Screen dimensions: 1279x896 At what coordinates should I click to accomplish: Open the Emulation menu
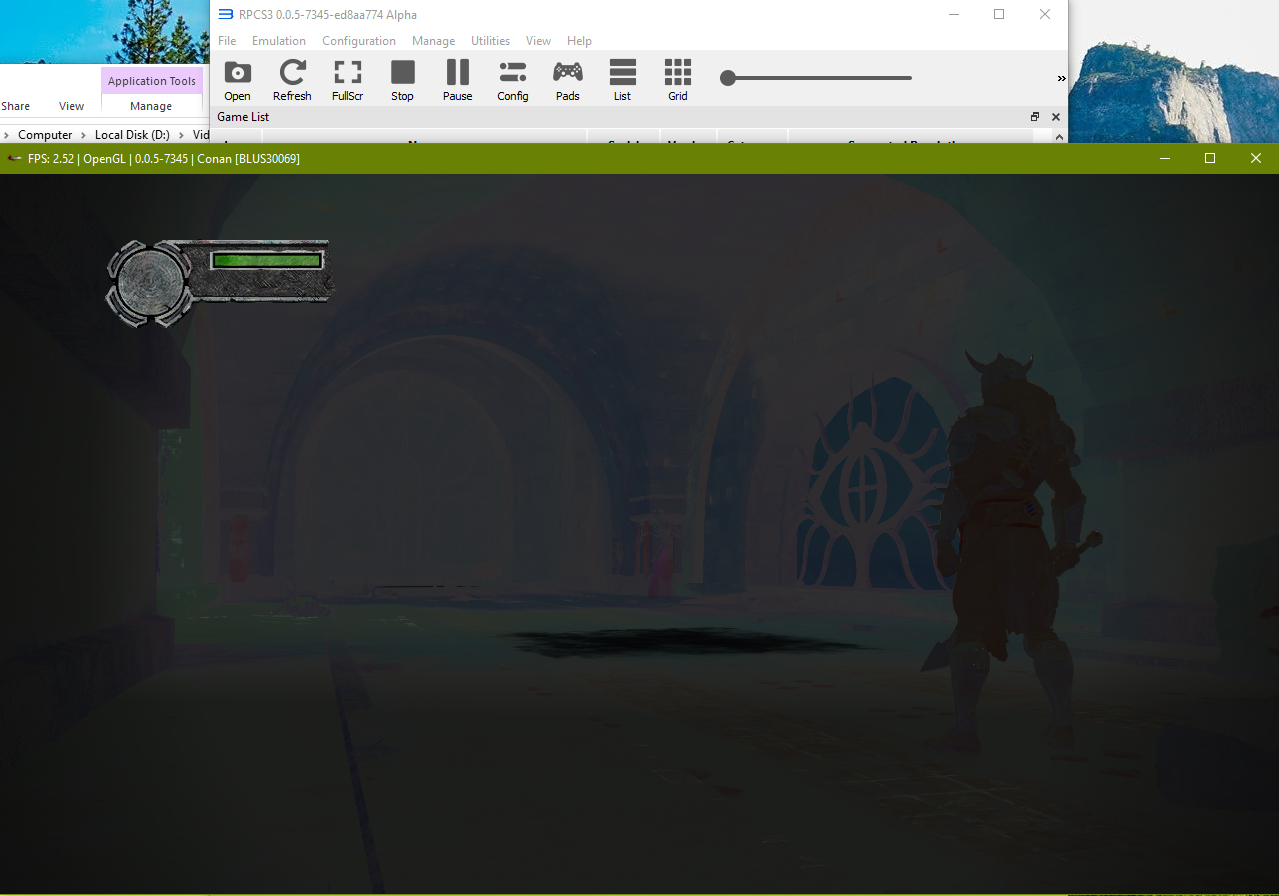278,40
